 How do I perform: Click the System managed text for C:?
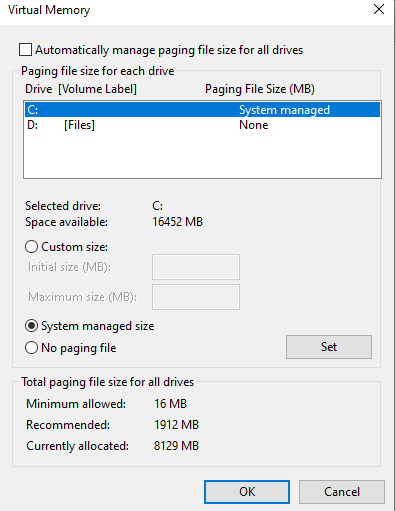[284, 110]
